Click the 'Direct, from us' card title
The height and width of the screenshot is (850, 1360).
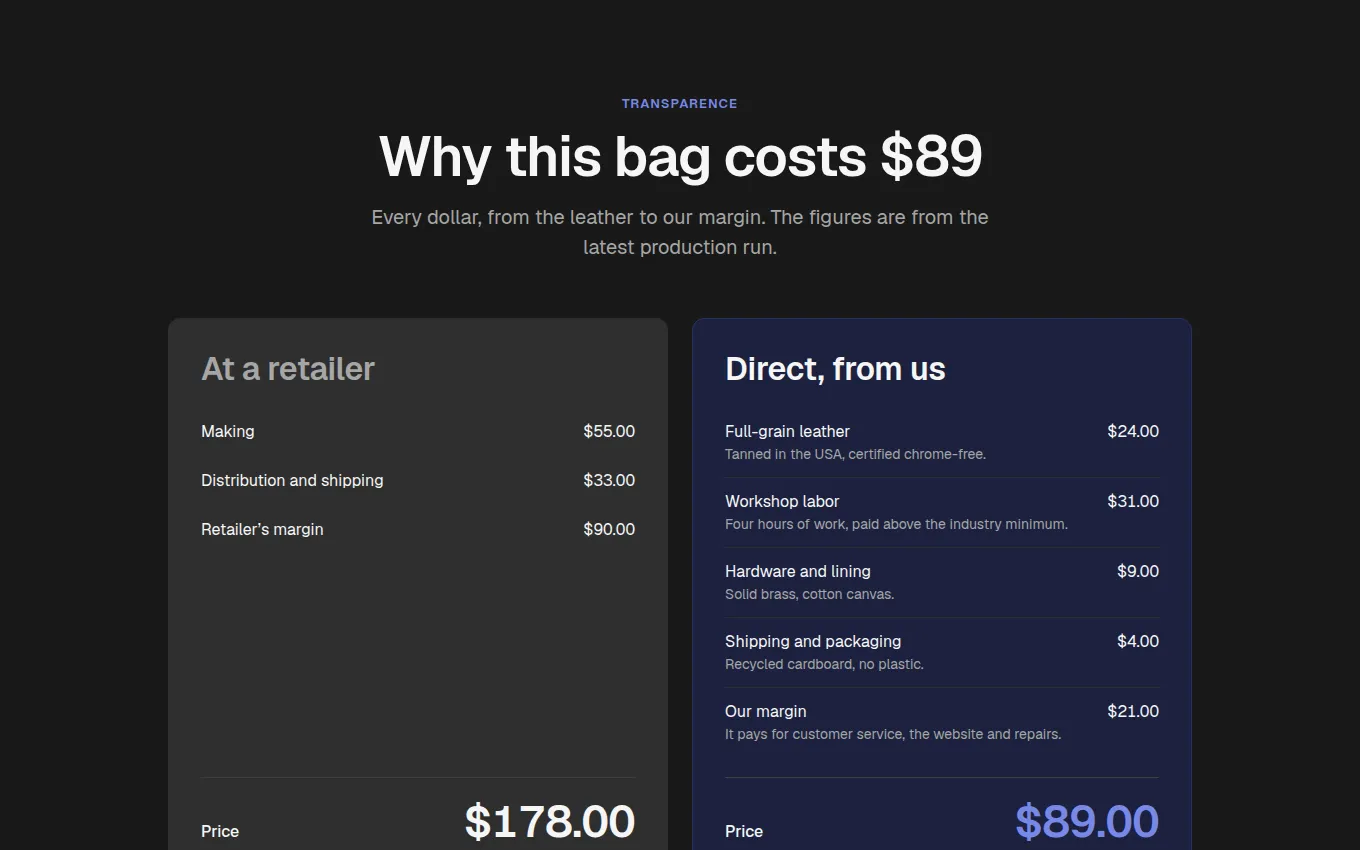coord(835,369)
